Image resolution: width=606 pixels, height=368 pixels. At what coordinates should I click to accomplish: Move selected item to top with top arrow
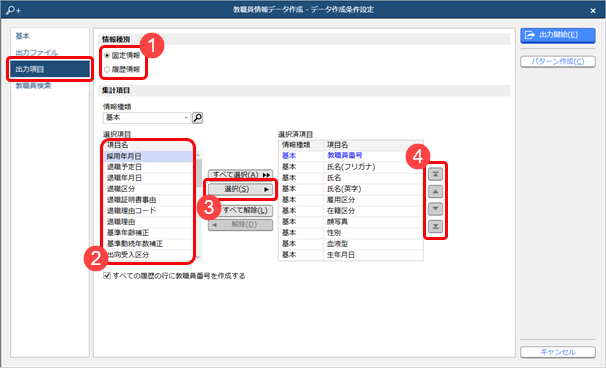point(435,174)
